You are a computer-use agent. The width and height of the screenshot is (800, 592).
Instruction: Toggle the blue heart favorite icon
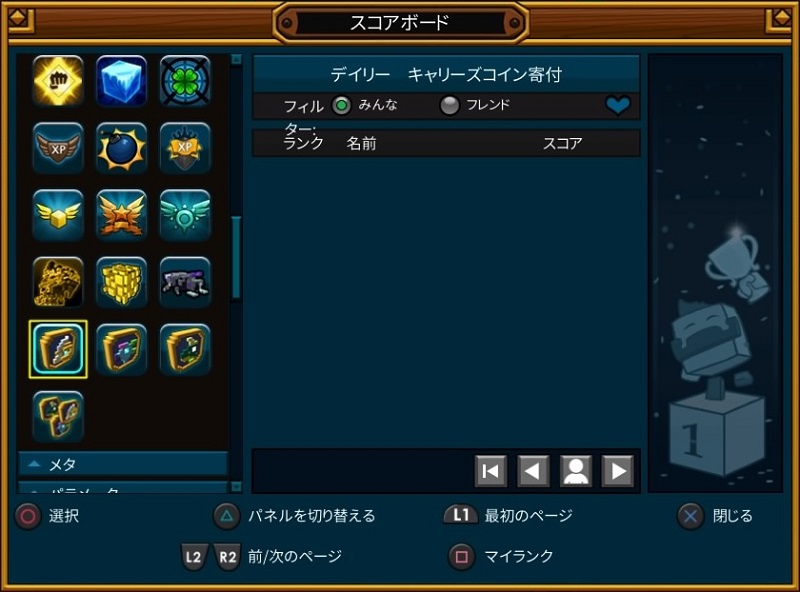618,106
